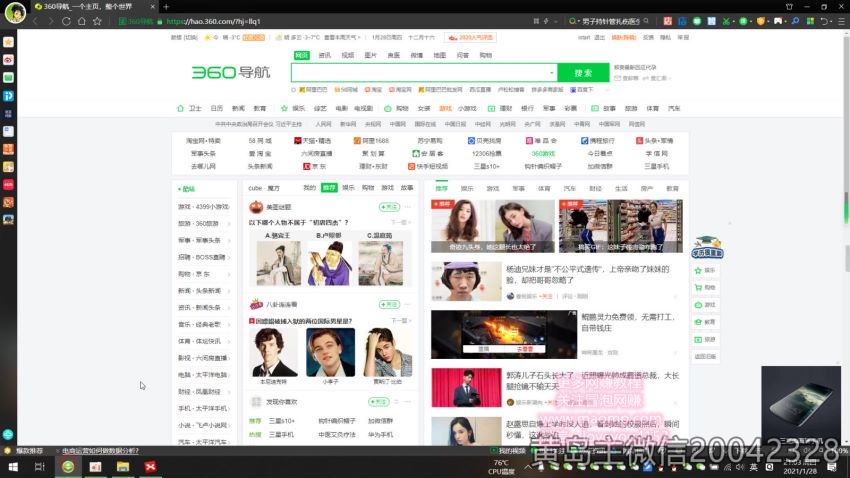The width and height of the screenshot is (850, 478).
Task: Open the user avatar at top-left of browser
Action: pos(15,12)
